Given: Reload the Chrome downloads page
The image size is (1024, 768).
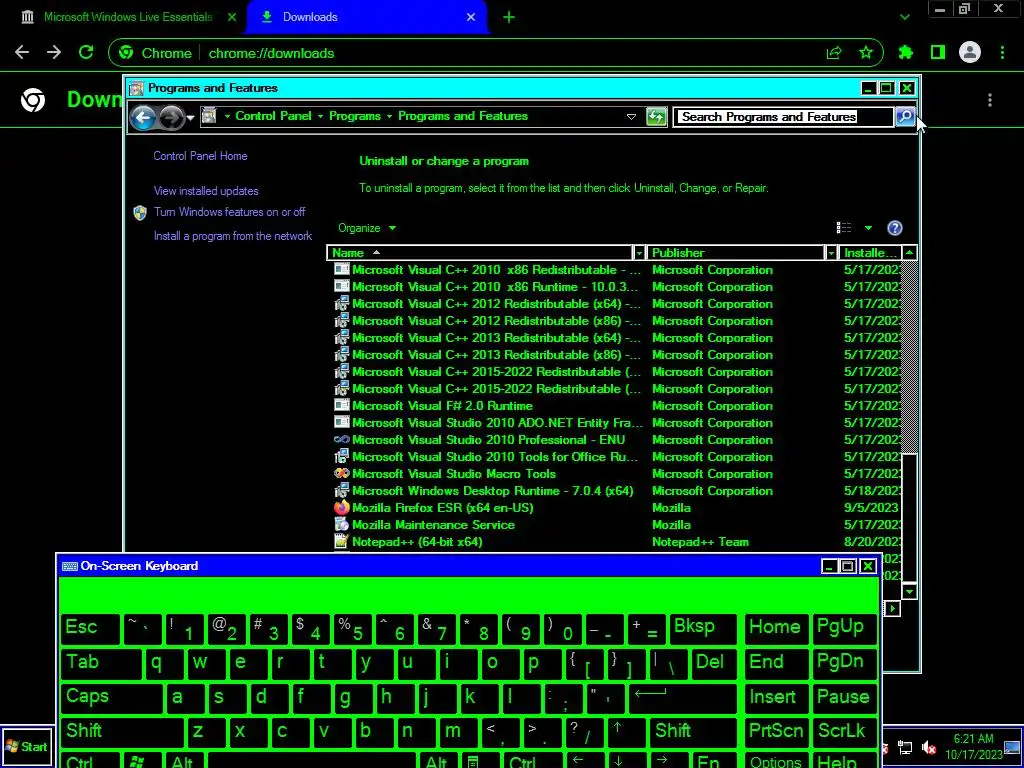Looking at the screenshot, I should 86,53.
